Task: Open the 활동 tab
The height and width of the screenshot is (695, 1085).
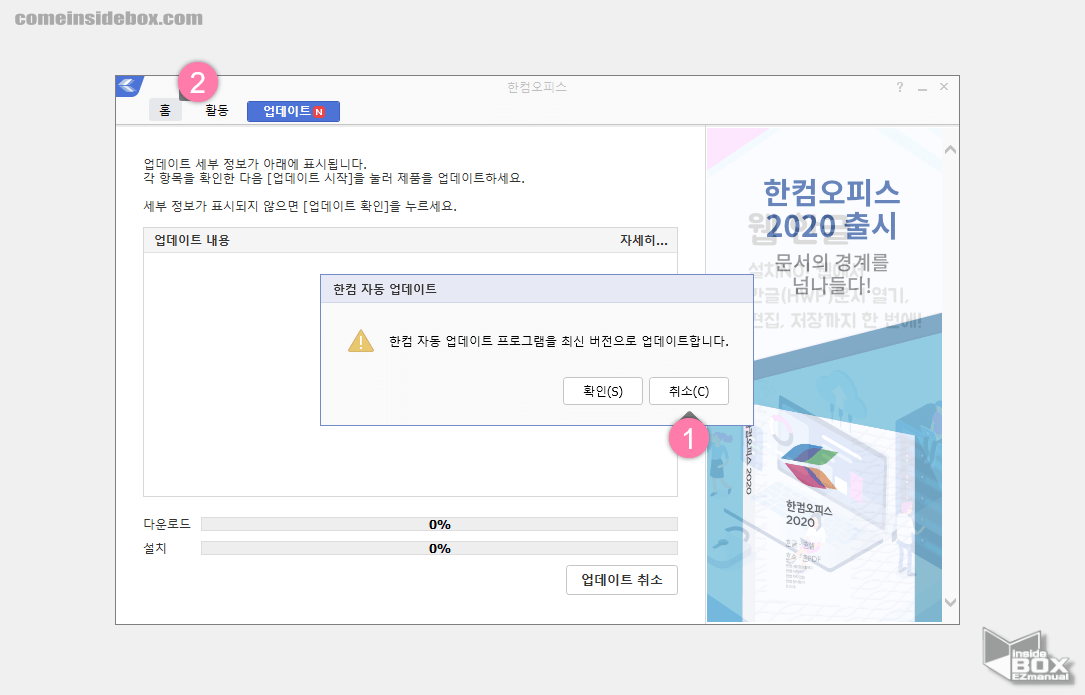Action: [217, 110]
